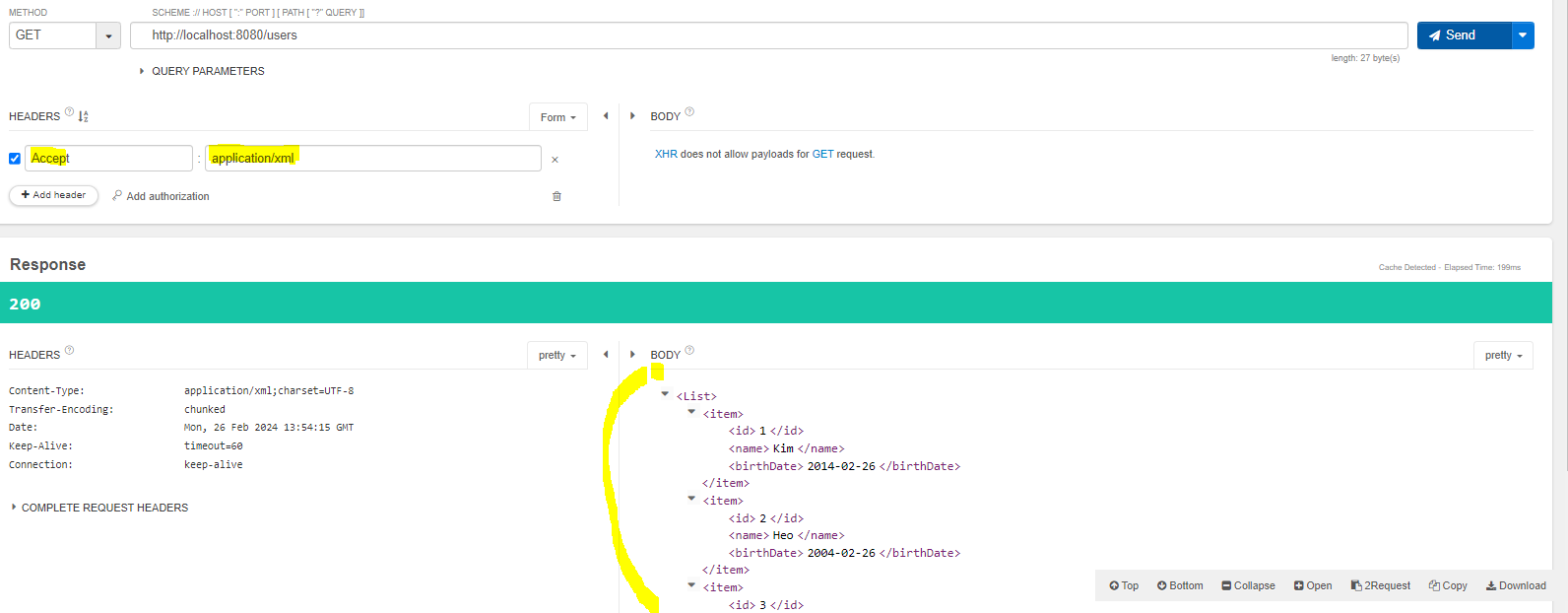Select Connection keep-alive value
1568x613 pixels.
[214, 464]
